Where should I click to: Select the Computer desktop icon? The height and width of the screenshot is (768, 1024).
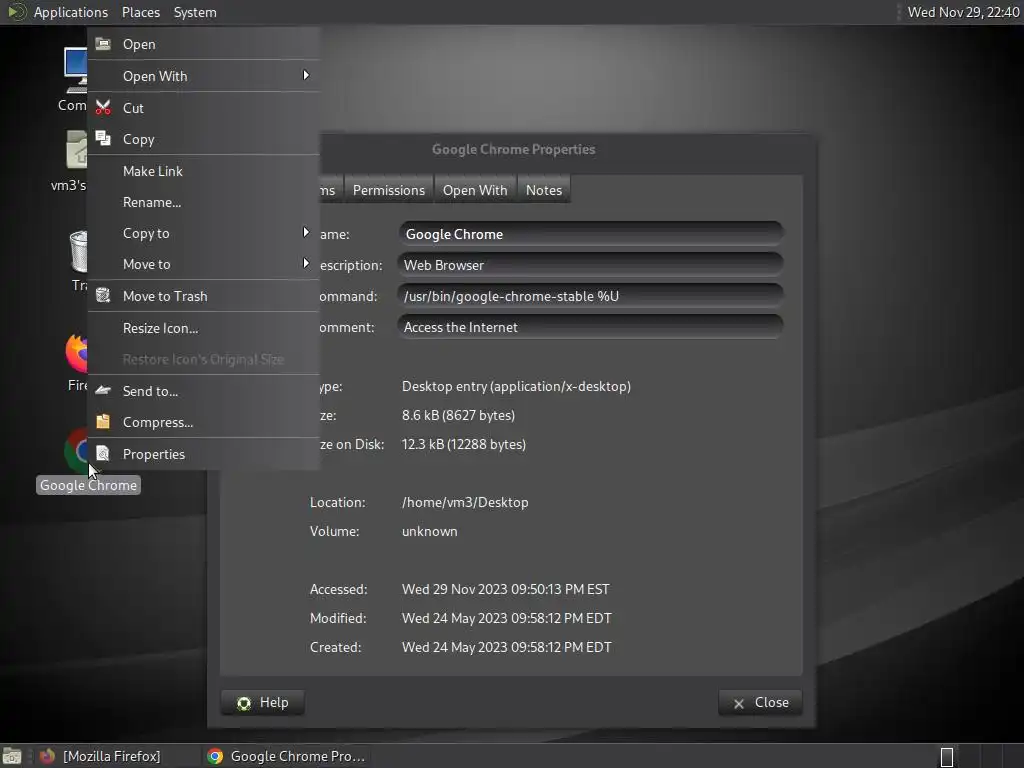pos(75,71)
